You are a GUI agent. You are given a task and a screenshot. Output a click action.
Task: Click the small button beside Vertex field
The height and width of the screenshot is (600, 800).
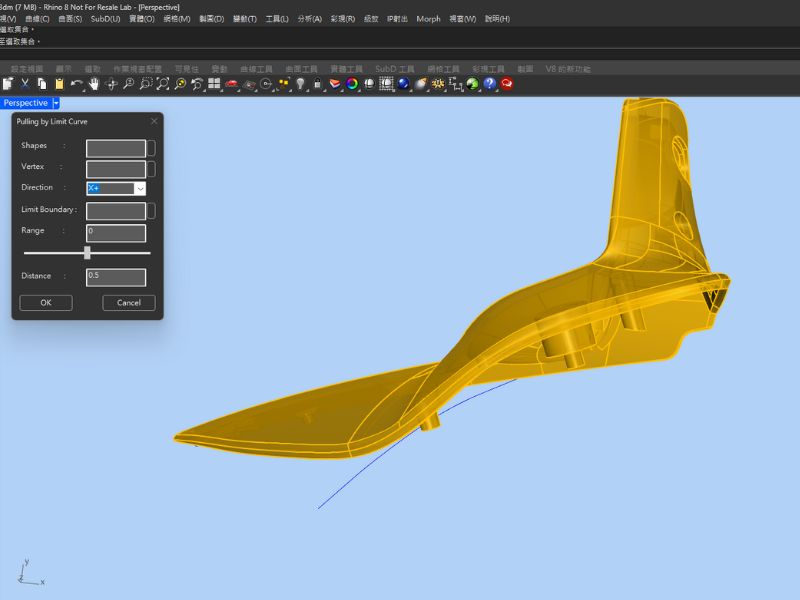pyautogui.click(x=151, y=168)
